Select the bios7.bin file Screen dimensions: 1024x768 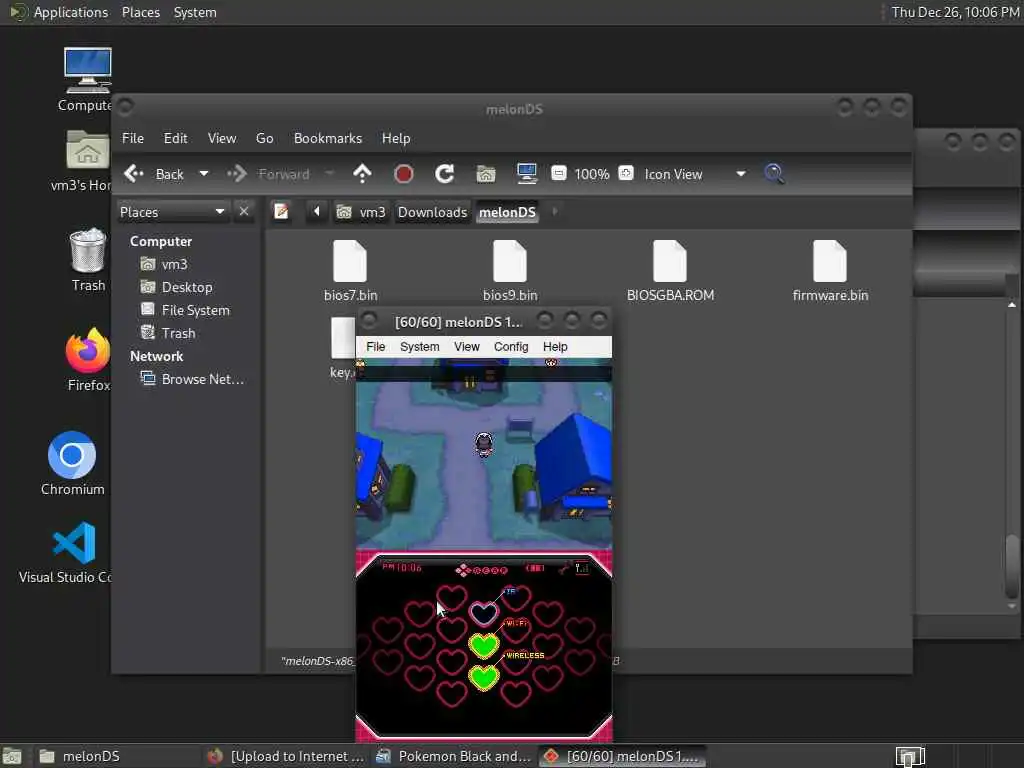[x=350, y=270]
